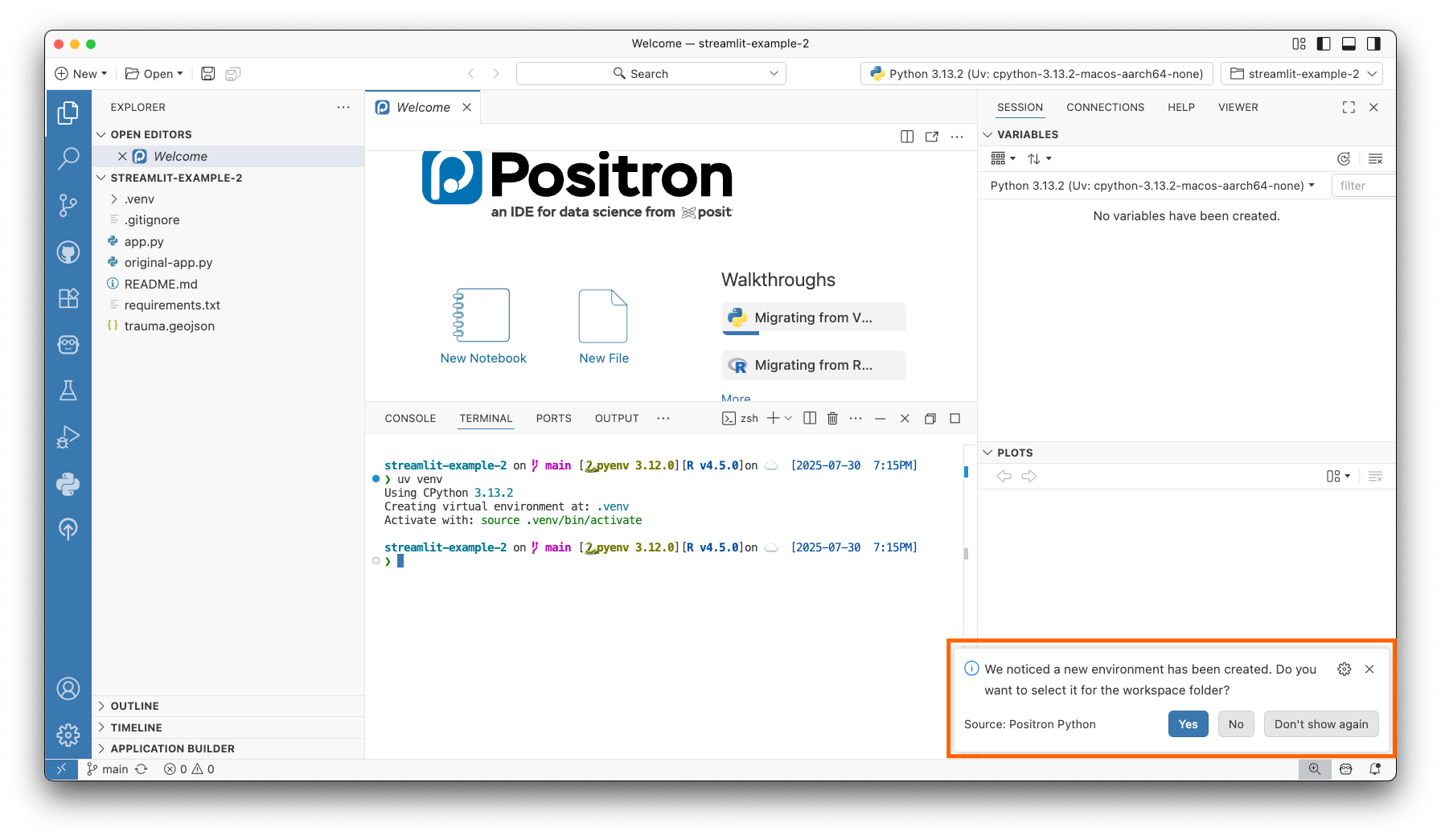Screen dimensions: 1441x840
Task: Click Yes to select new environment
Action: [1188, 724]
